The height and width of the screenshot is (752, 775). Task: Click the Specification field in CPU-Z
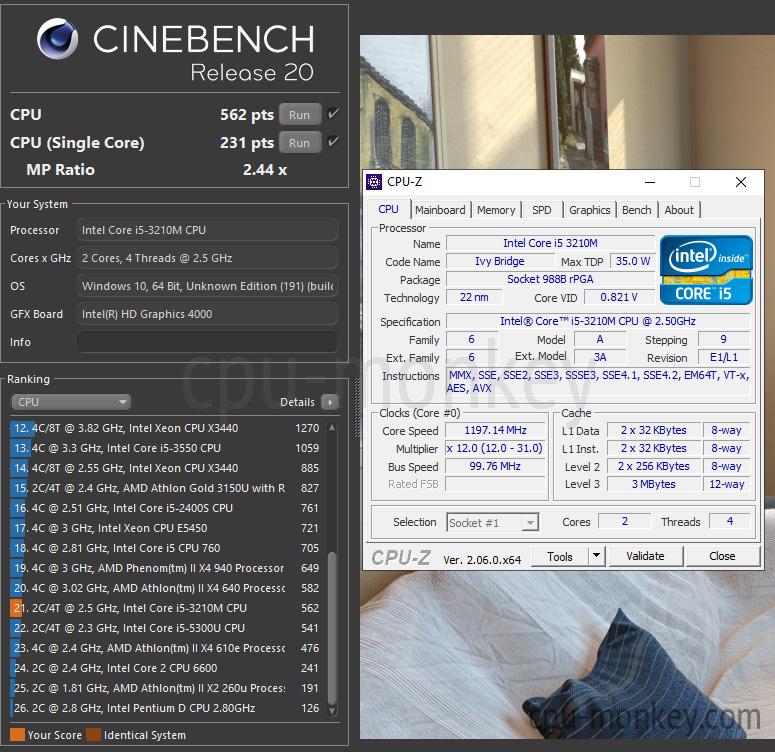(598, 321)
